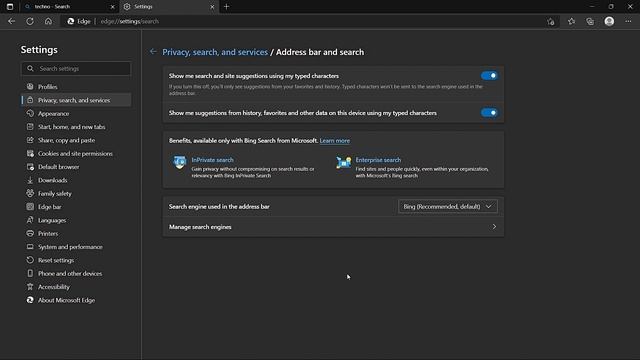Click the Appearance icon in sidebar

30,113
